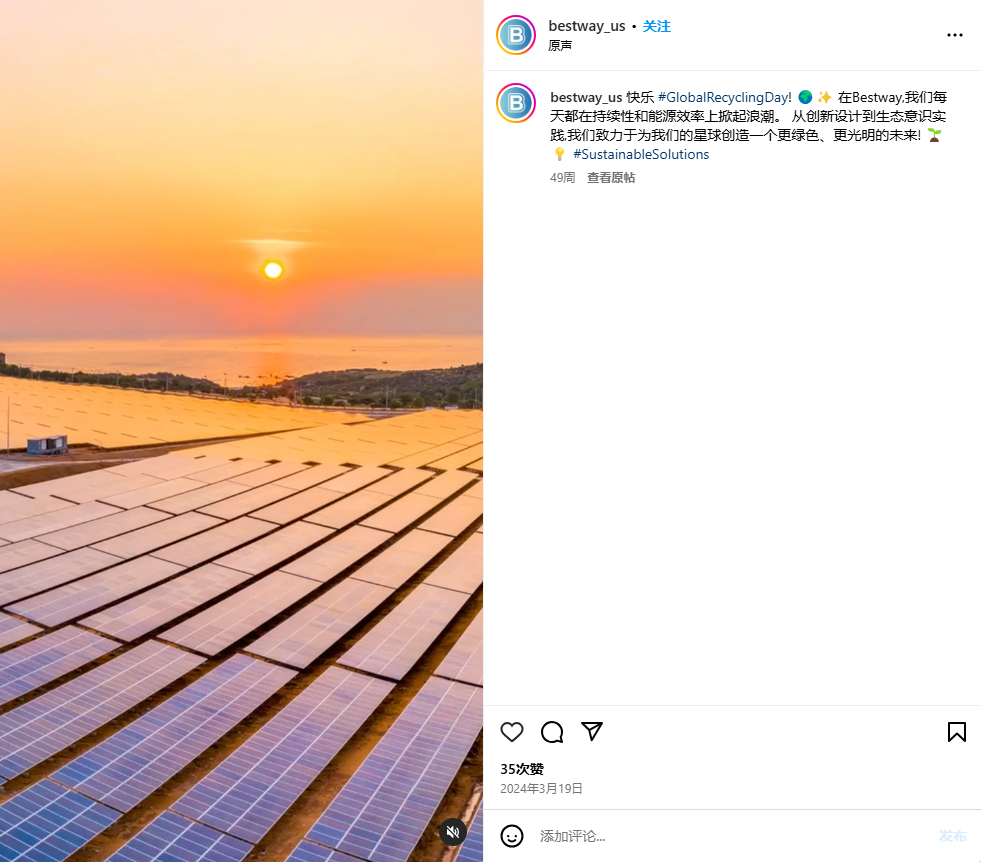The width and height of the screenshot is (981, 862).
Task: Click the bestway_us username in the header
Action: [587, 26]
